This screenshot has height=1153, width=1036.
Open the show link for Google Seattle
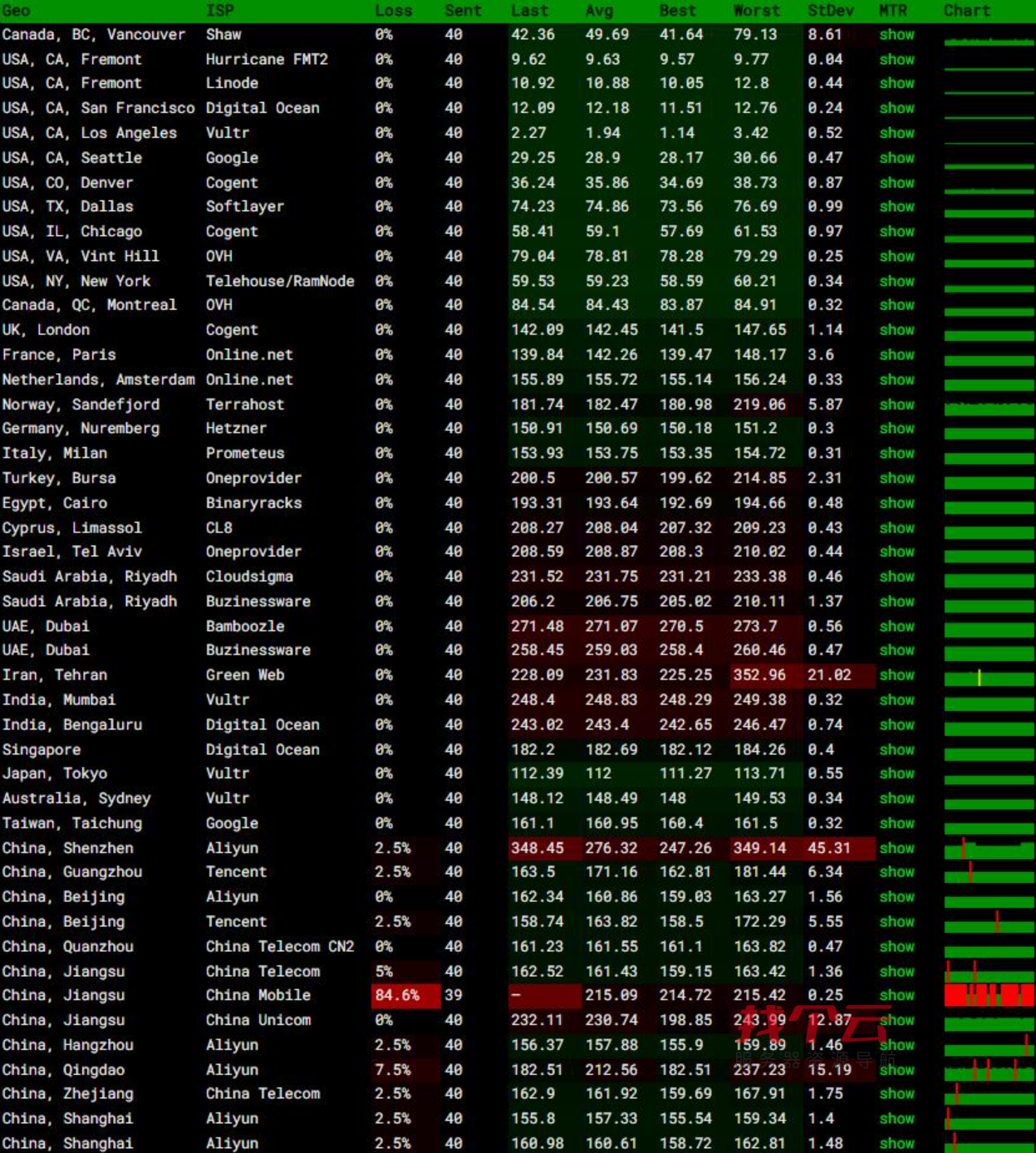pos(896,158)
